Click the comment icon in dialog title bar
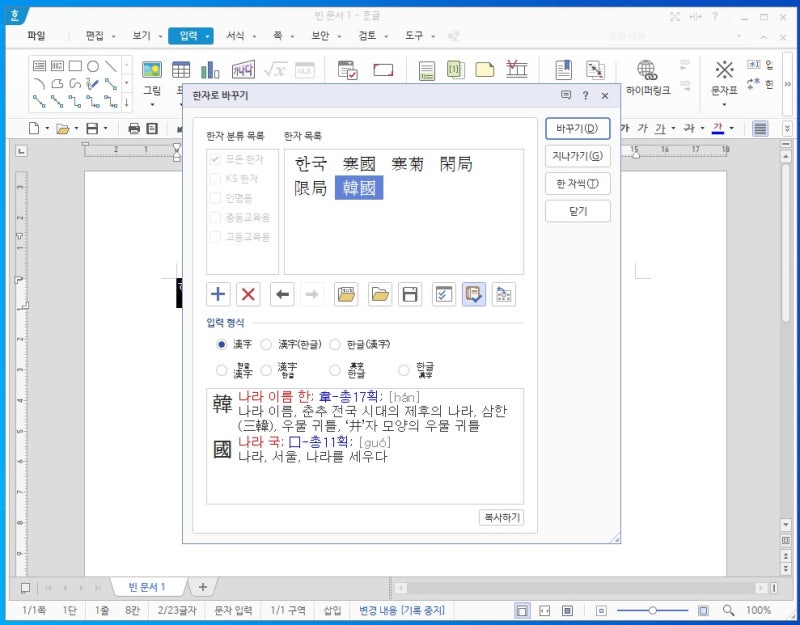This screenshot has width=800, height=625. 566,95
